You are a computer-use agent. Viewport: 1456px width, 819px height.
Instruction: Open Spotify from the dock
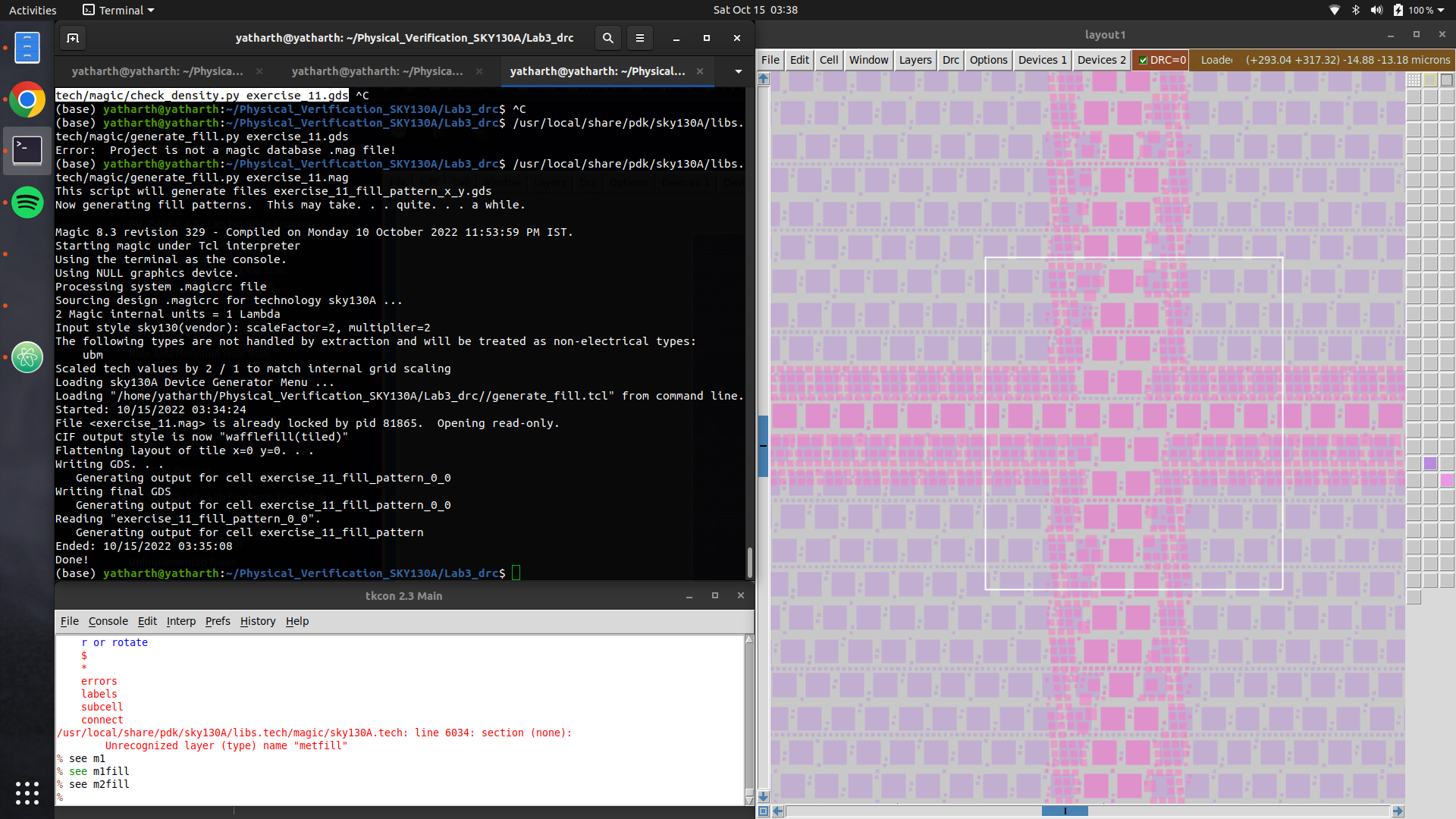(27, 202)
